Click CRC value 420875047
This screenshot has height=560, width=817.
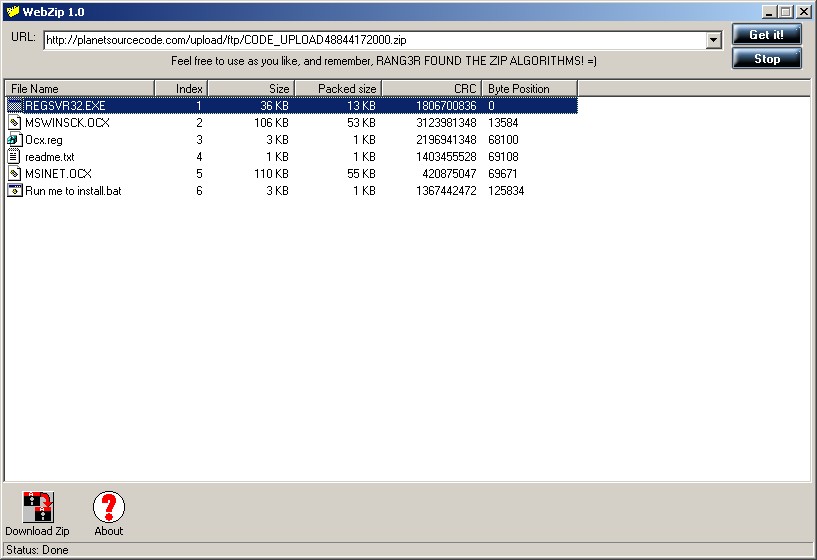coord(449,174)
